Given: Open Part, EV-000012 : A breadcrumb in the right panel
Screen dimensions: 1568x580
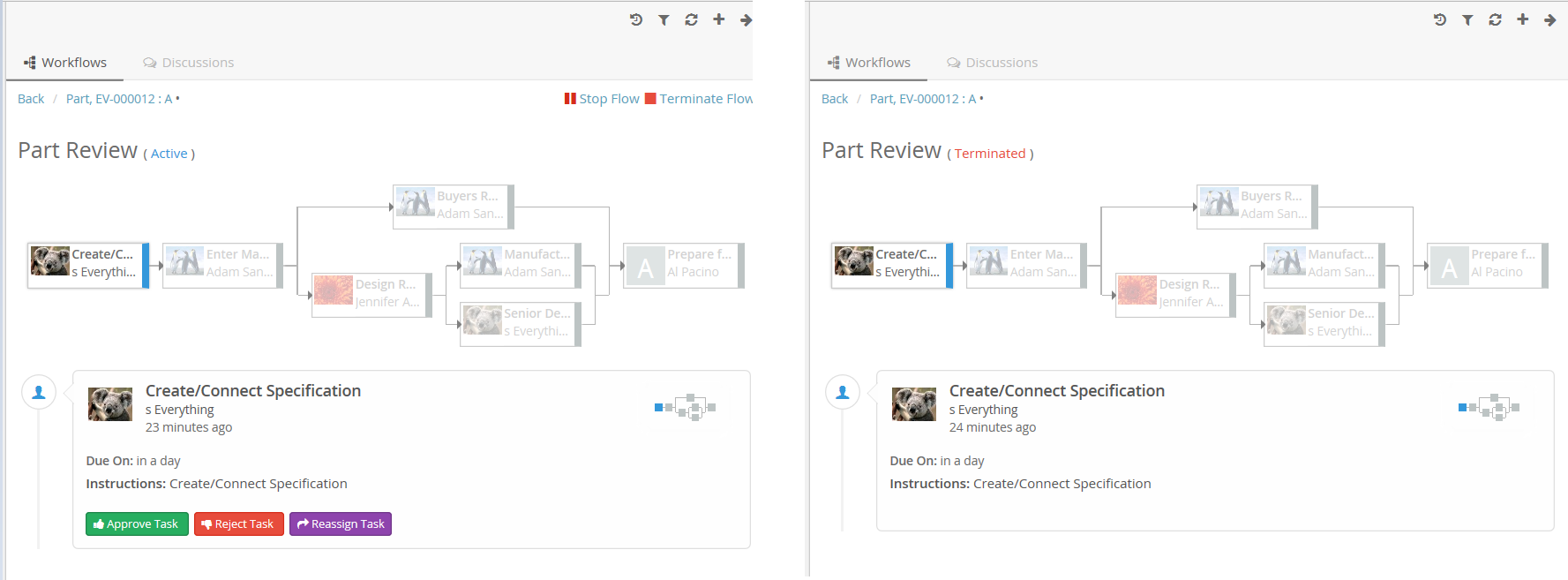Looking at the screenshot, I should (x=923, y=99).
